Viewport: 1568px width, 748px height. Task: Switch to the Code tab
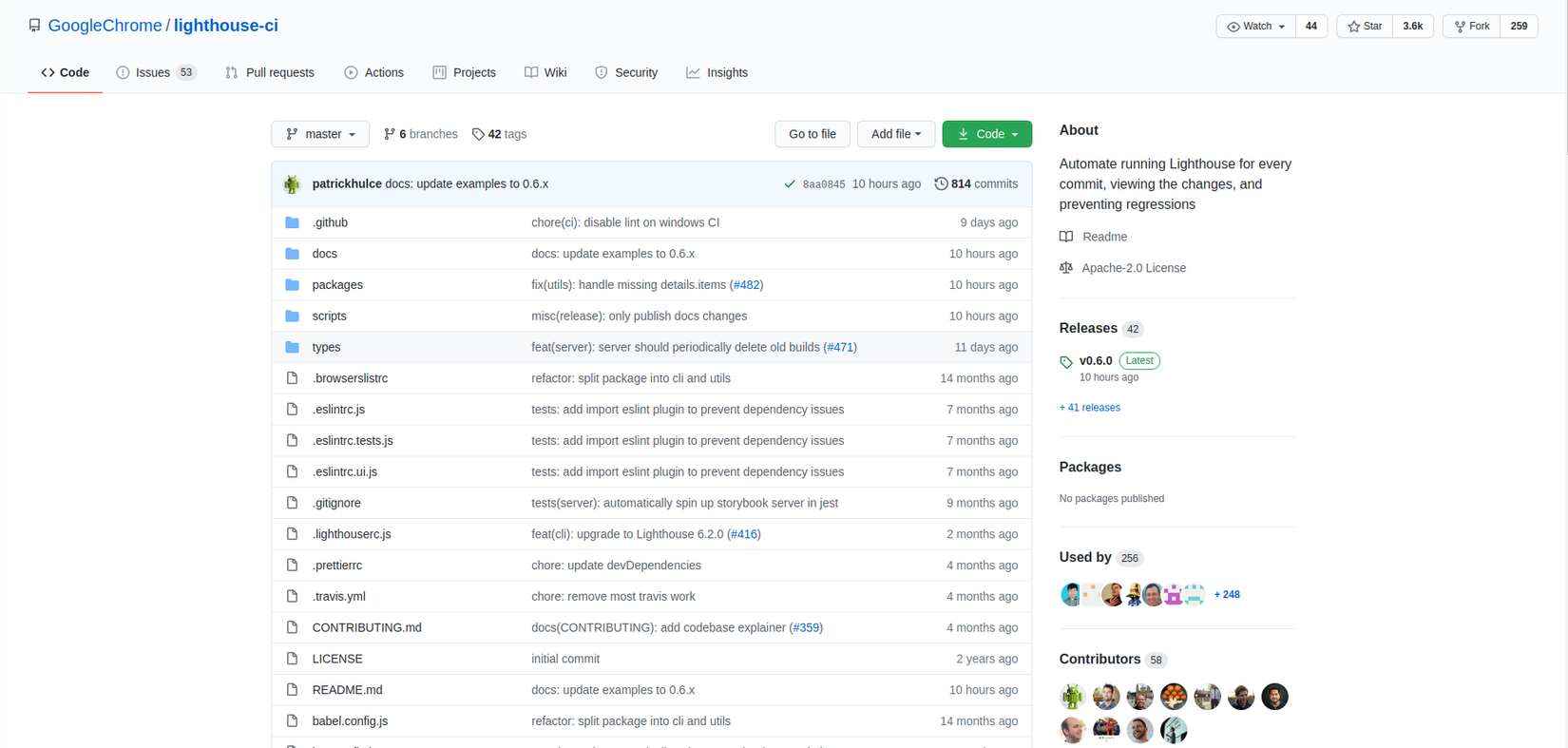coord(66,72)
